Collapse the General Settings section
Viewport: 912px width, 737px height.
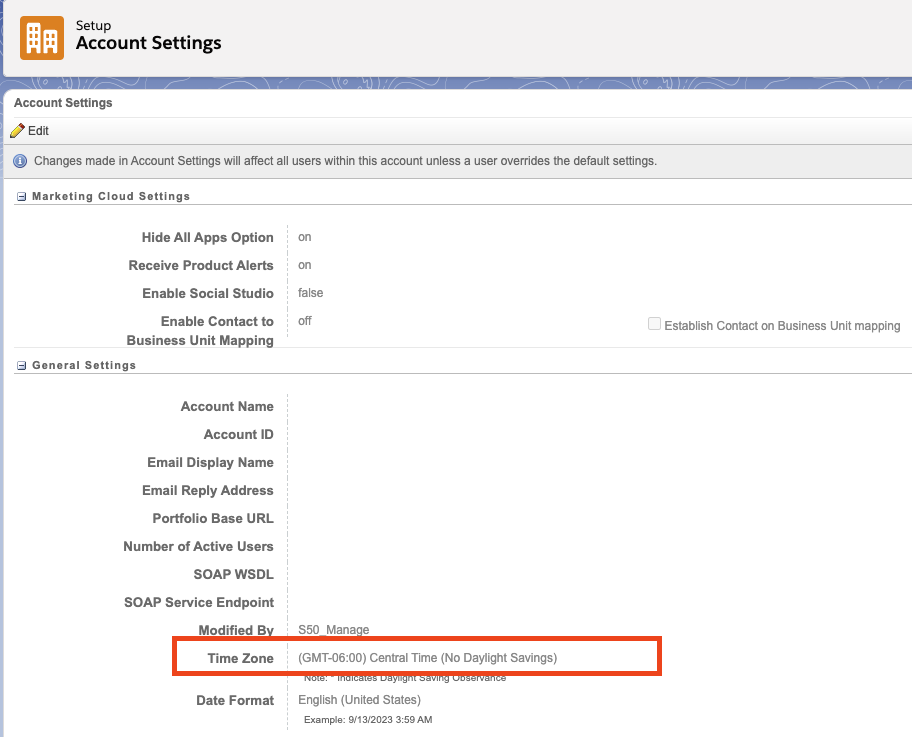22,365
